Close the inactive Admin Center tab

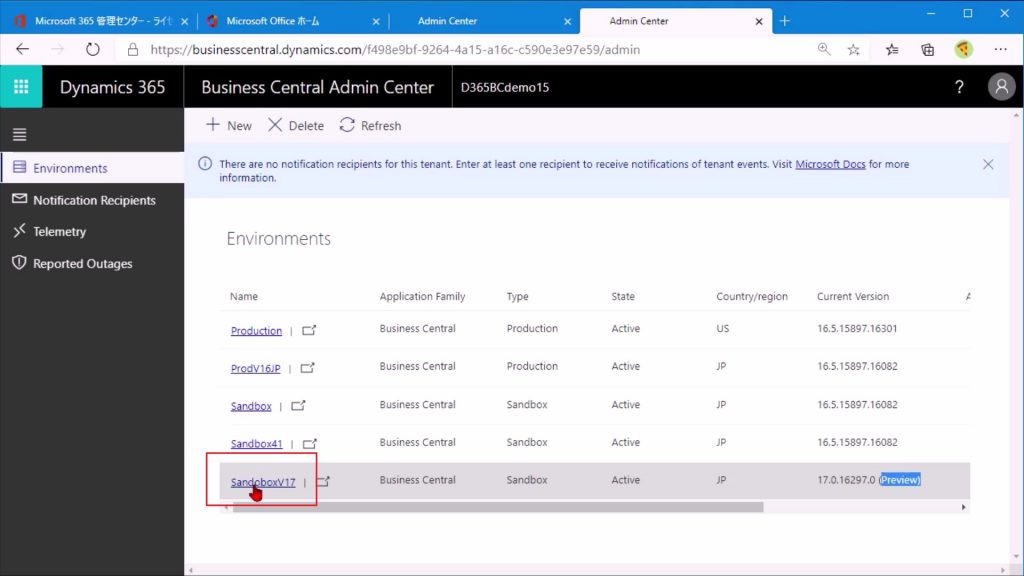pyautogui.click(x=567, y=22)
